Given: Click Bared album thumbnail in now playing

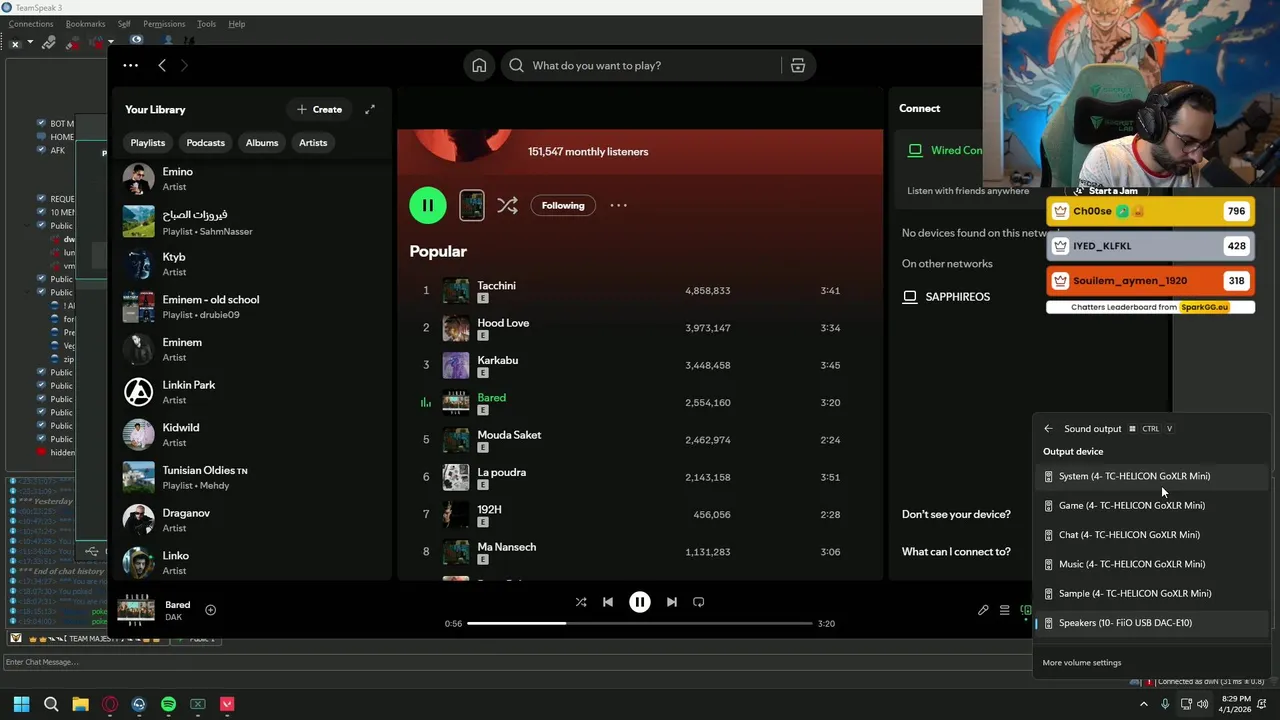Looking at the screenshot, I should tap(136, 609).
